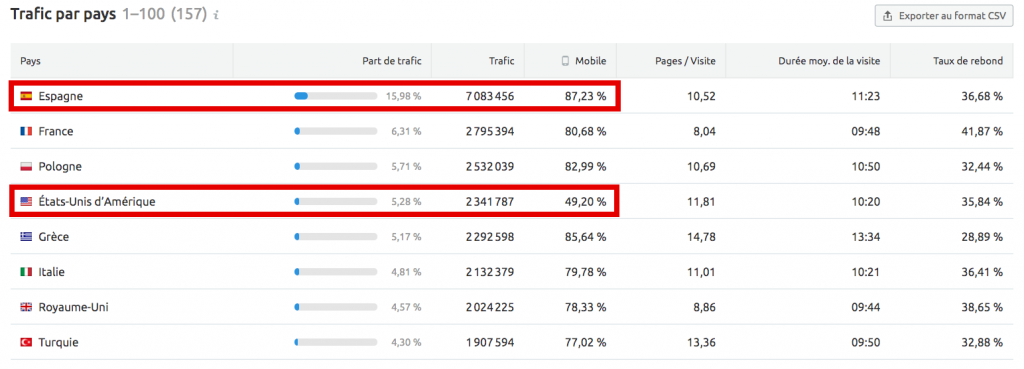Image resolution: width=1024 pixels, height=369 pixels.
Task: Sort by Taux de rebond column header
Action: pyautogui.click(x=968, y=61)
